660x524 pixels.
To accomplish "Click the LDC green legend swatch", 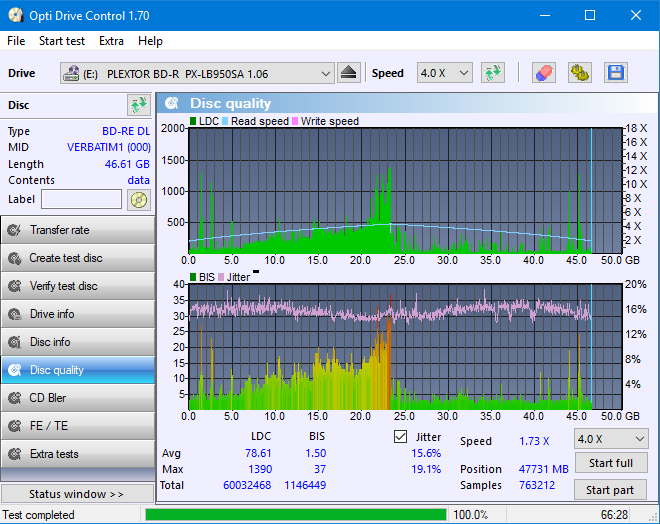I will tap(193, 121).
